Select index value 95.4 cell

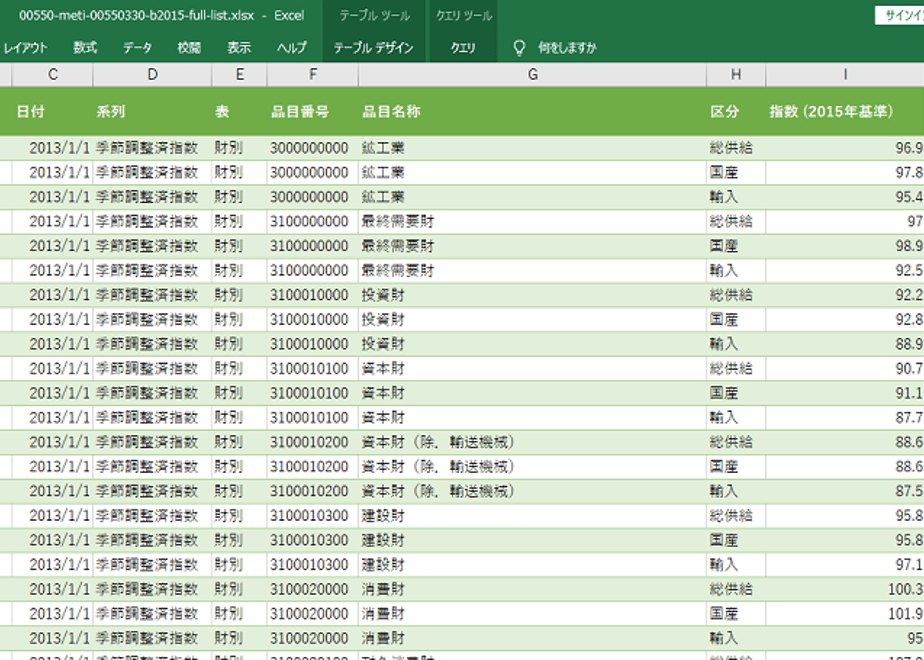click(x=845, y=197)
